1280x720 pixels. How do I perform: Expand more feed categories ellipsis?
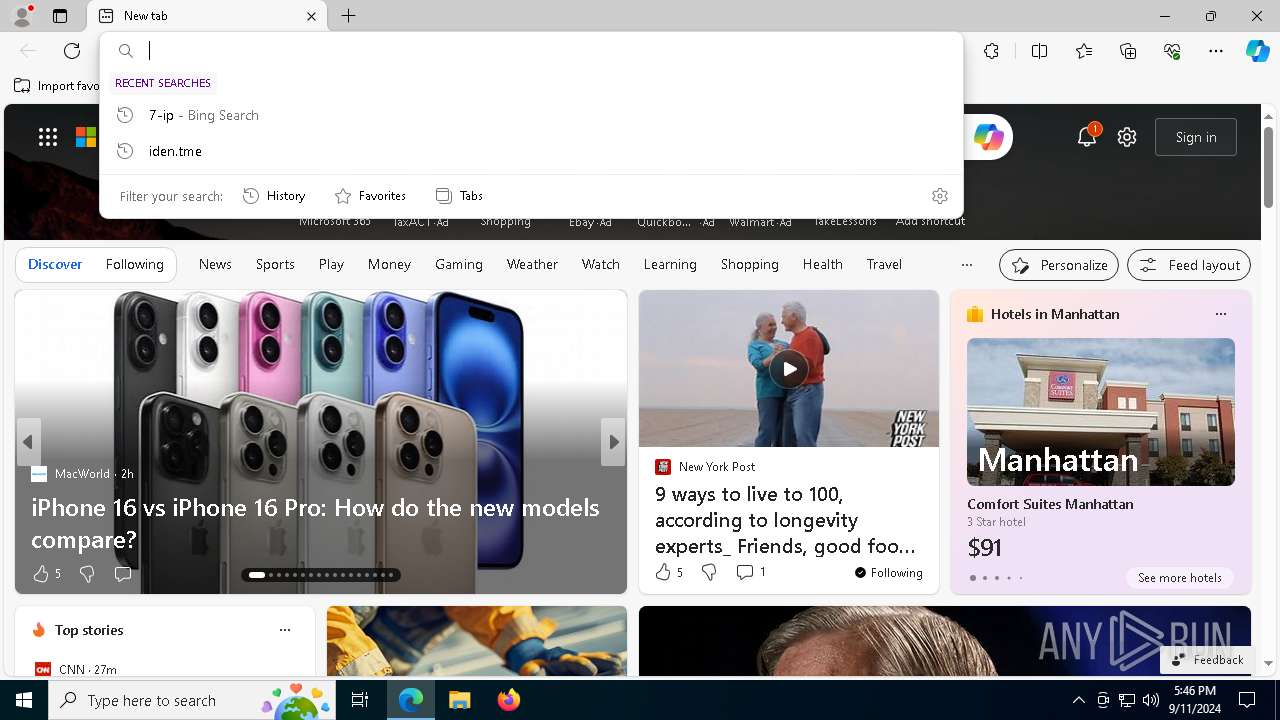tap(966, 265)
